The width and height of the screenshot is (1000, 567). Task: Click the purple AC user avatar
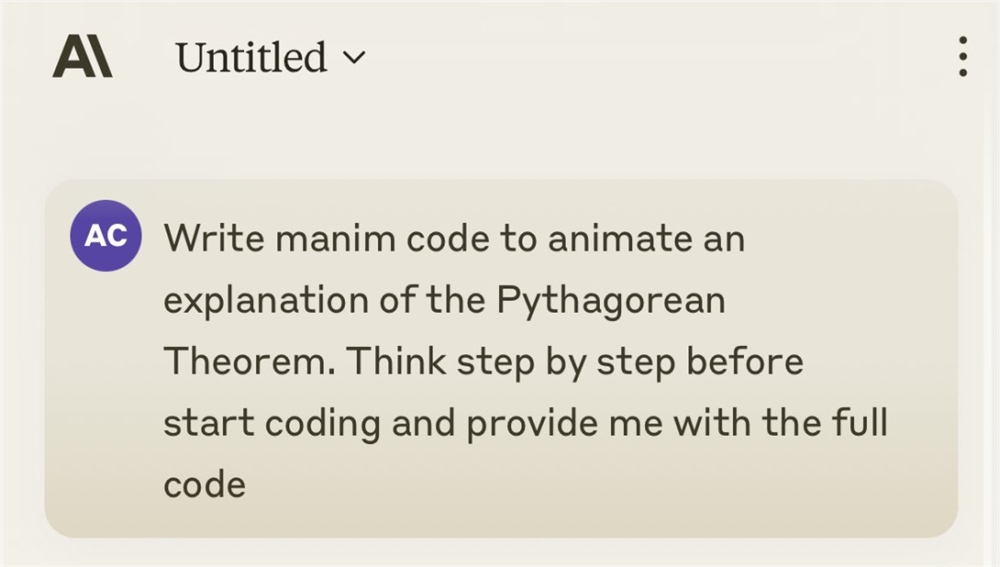click(106, 236)
